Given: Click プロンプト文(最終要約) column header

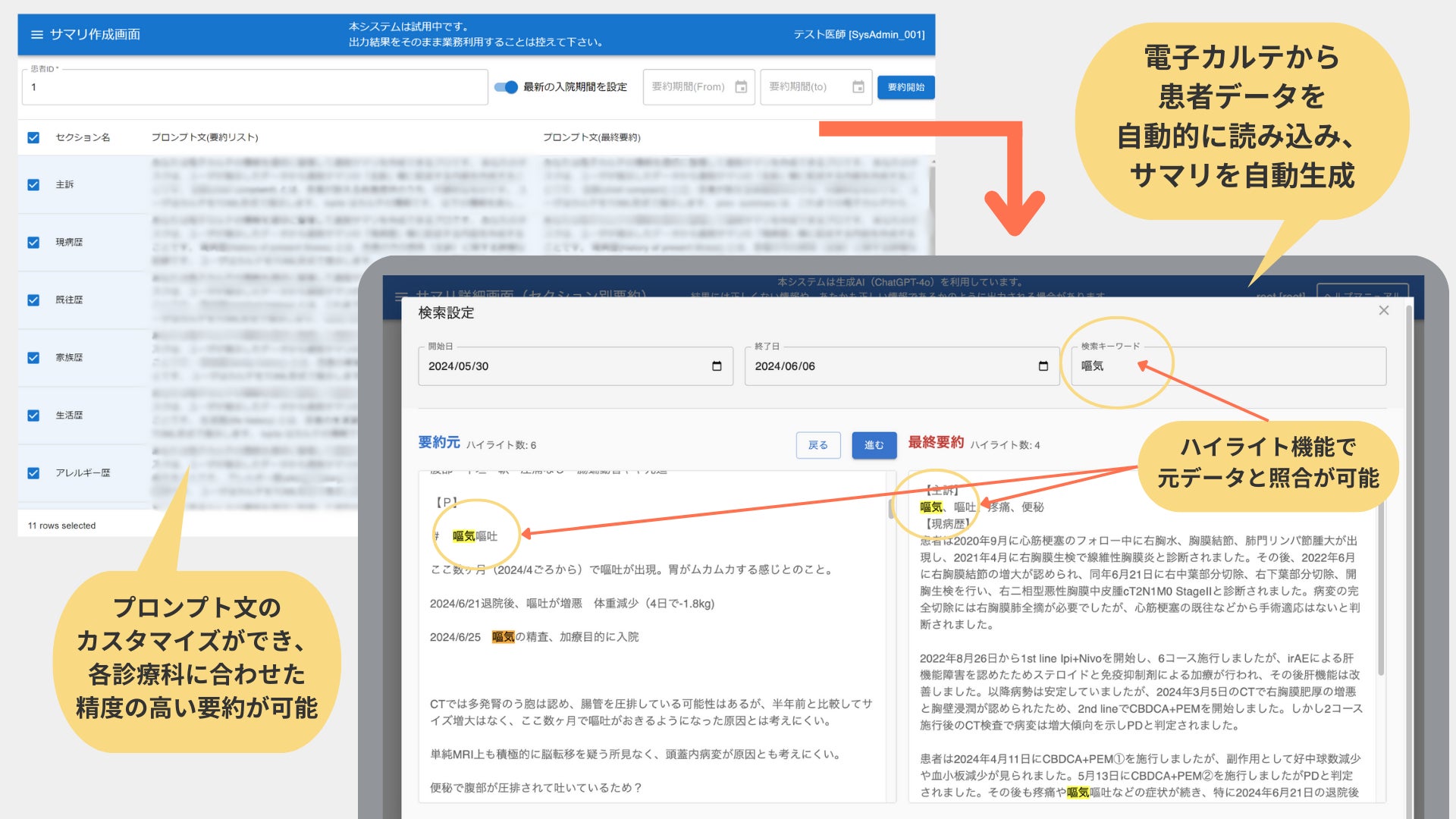Looking at the screenshot, I should [591, 137].
